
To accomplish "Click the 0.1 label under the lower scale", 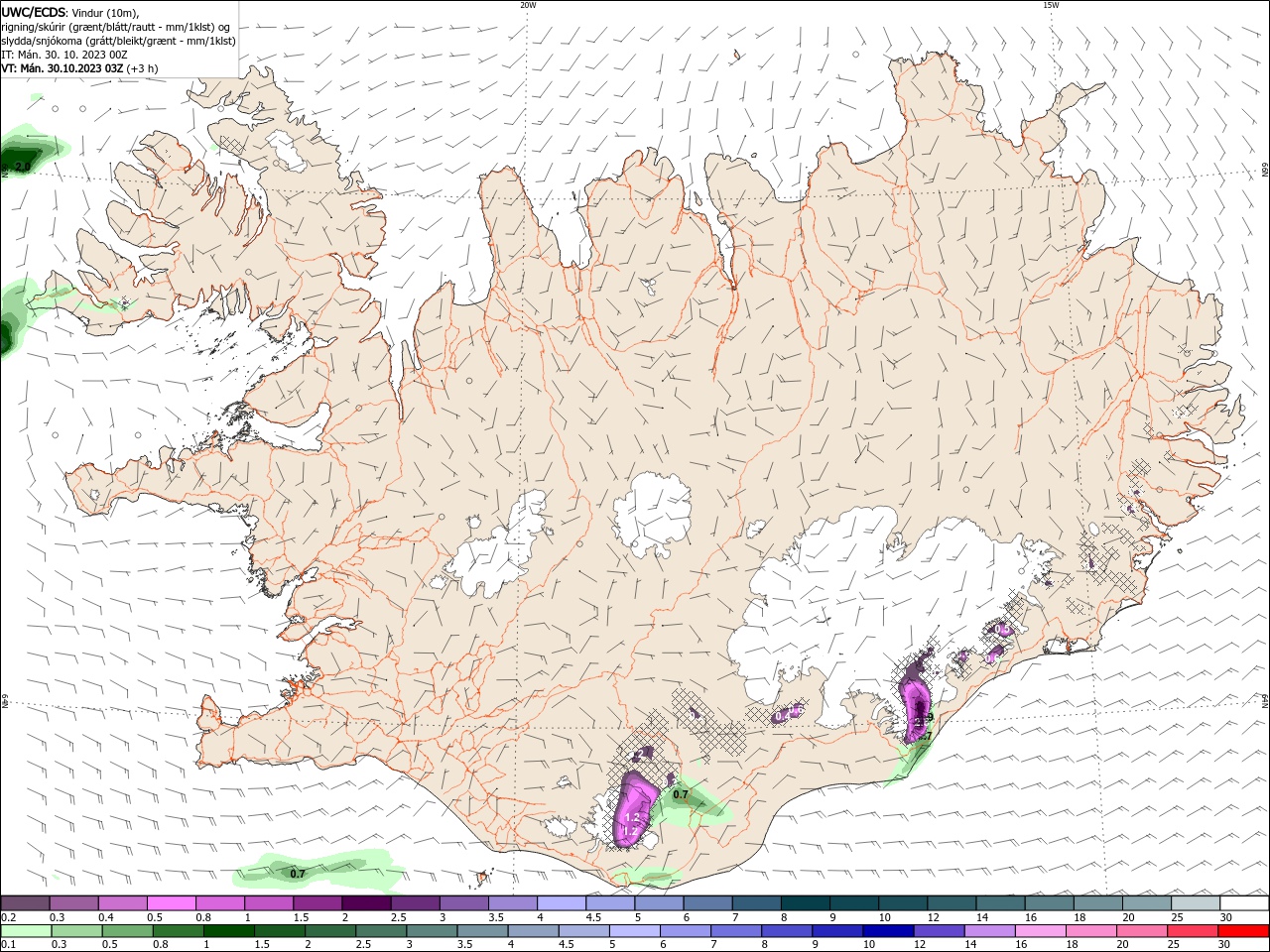I will click(x=9, y=944).
